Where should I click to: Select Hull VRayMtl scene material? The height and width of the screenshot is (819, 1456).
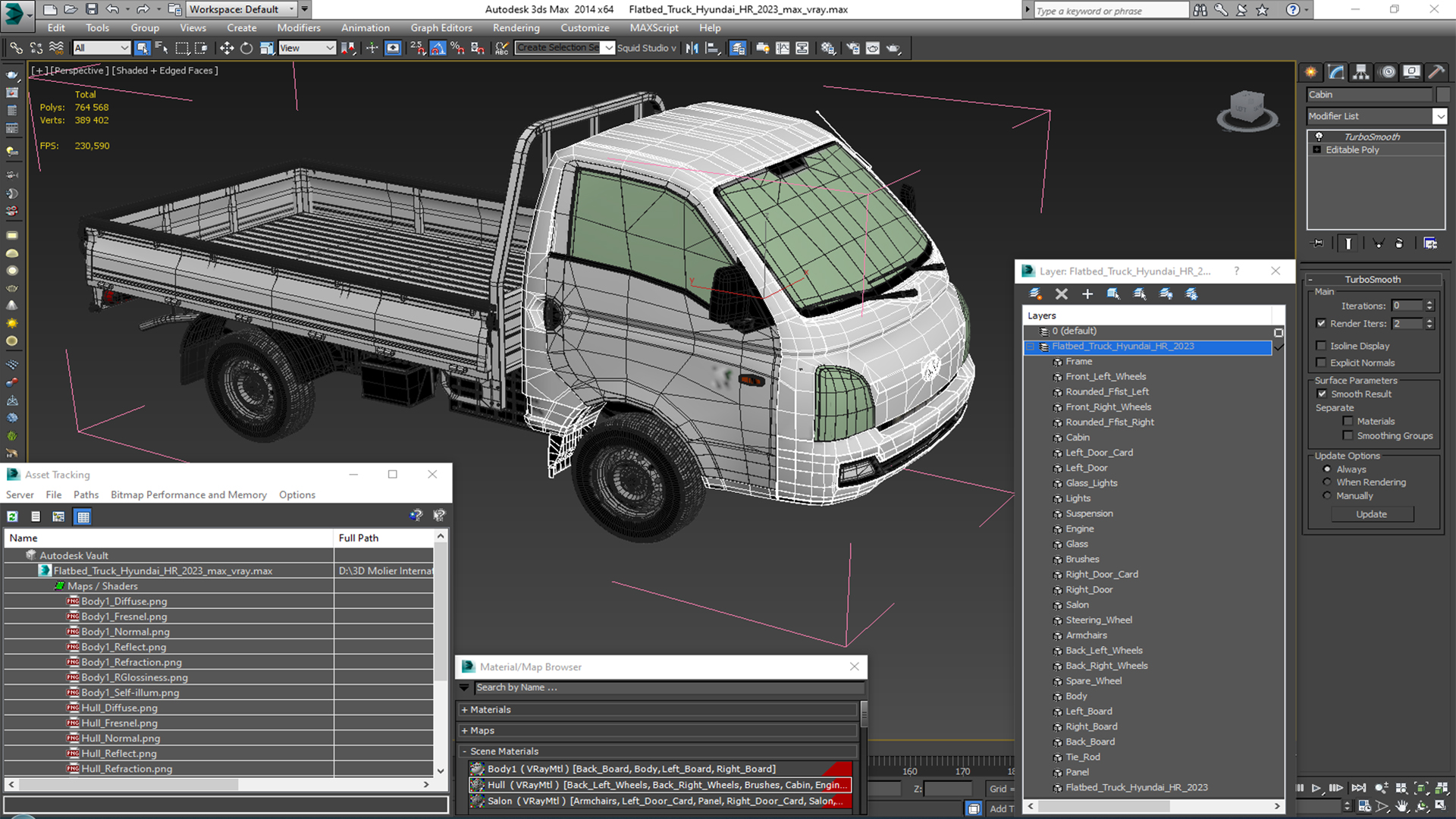coord(660,785)
